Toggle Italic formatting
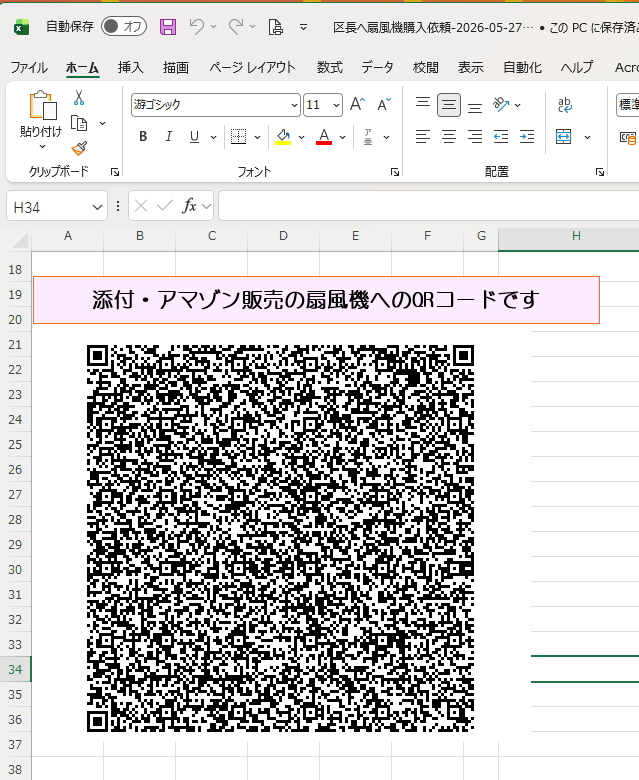This screenshot has width=639, height=780. [x=169, y=136]
